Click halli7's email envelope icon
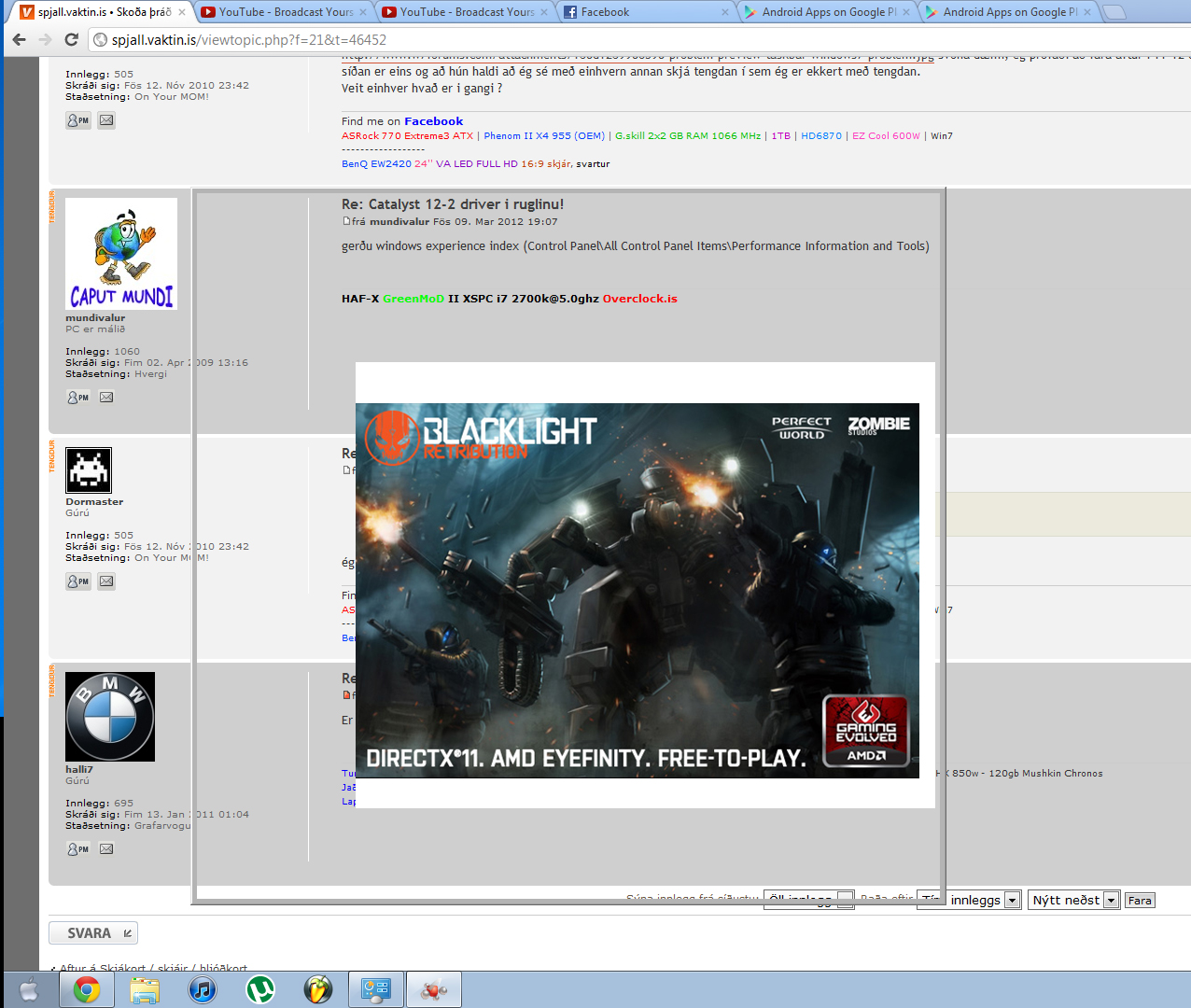The height and width of the screenshot is (1008, 1191). click(106, 849)
